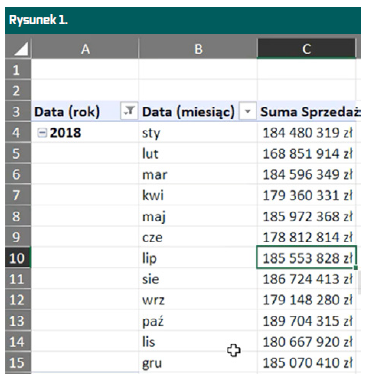The height and width of the screenshot is (380, 366).
Task: Select row 15 header
Action: coord(18,362)
